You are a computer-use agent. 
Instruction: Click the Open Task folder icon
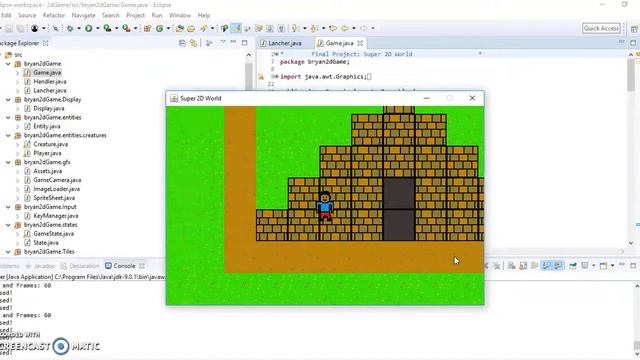pyautogui.click(x=191, y=28)
